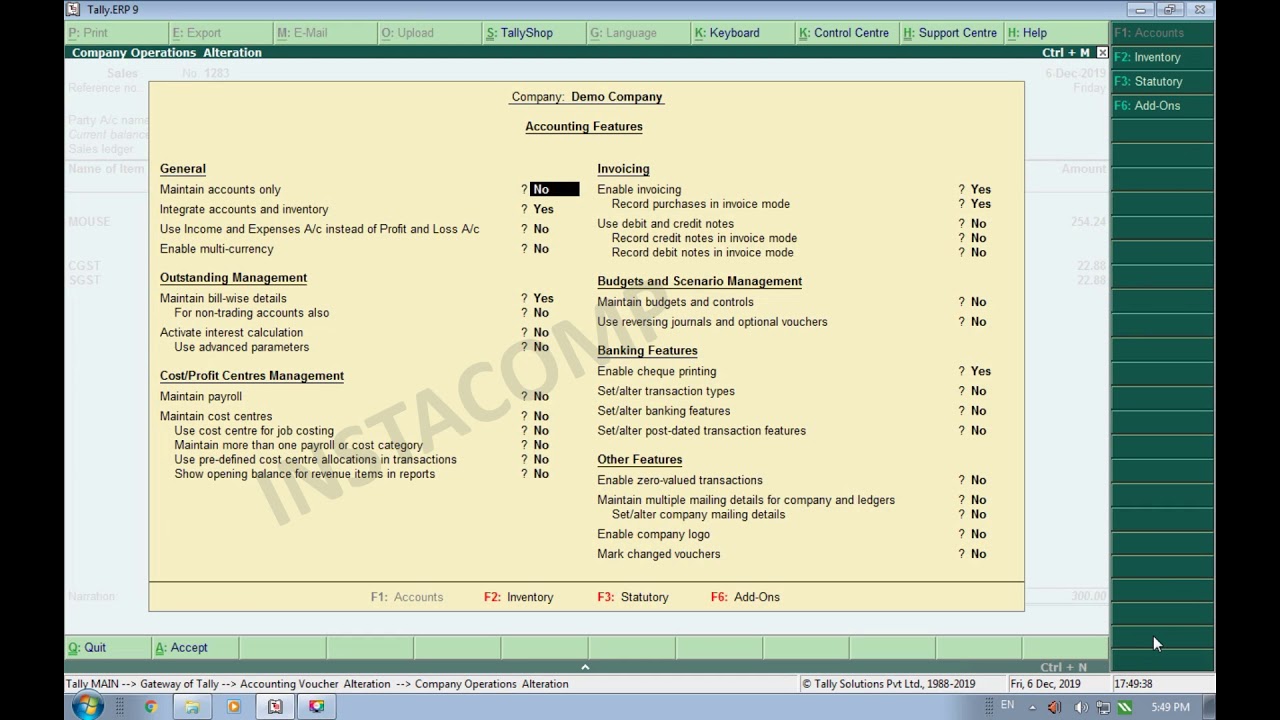This screenshot has height=720, width=1280.
Task: Select F6: Add-Ons at the form bottom
Action: click(745, 597)
